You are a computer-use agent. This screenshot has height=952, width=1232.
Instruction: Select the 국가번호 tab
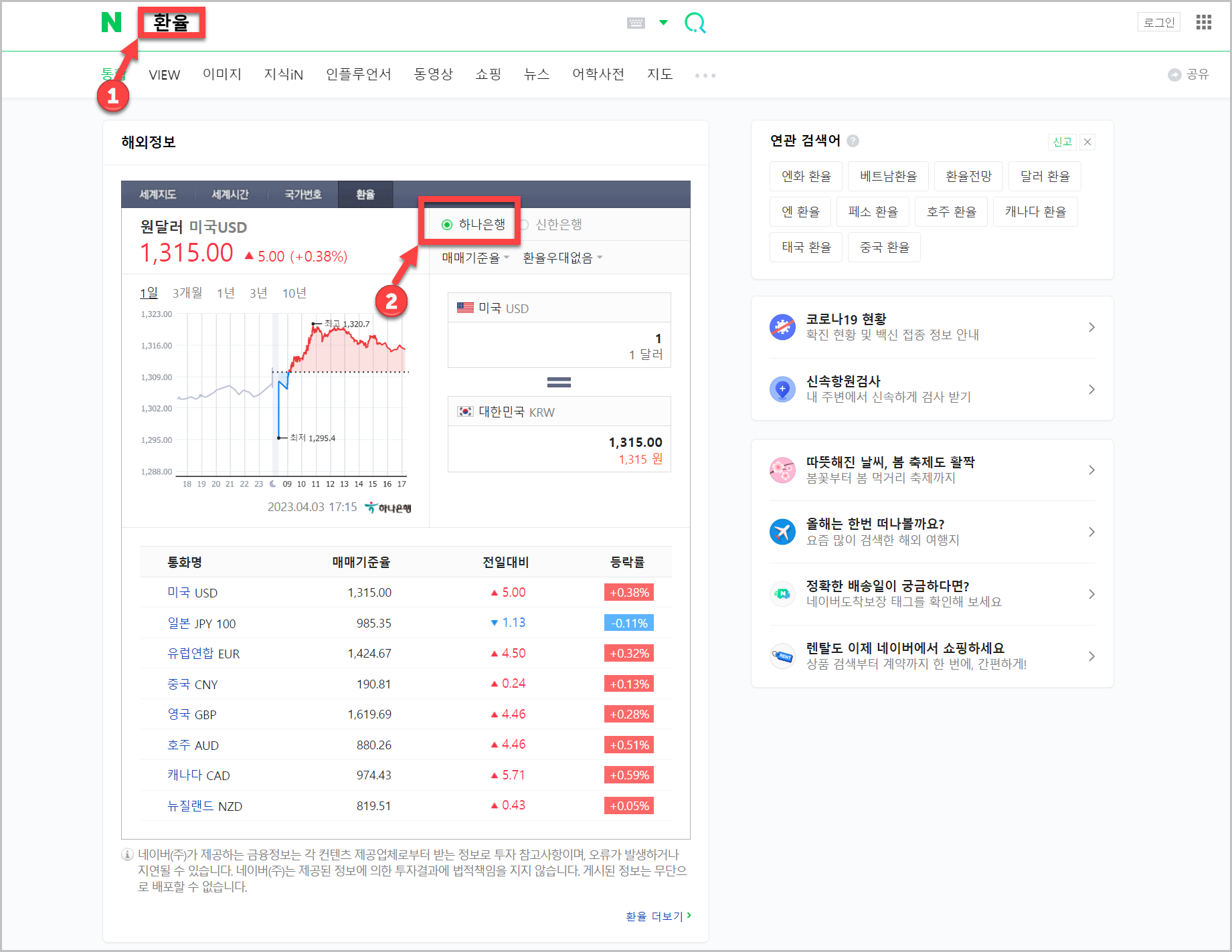click(303, 195)
